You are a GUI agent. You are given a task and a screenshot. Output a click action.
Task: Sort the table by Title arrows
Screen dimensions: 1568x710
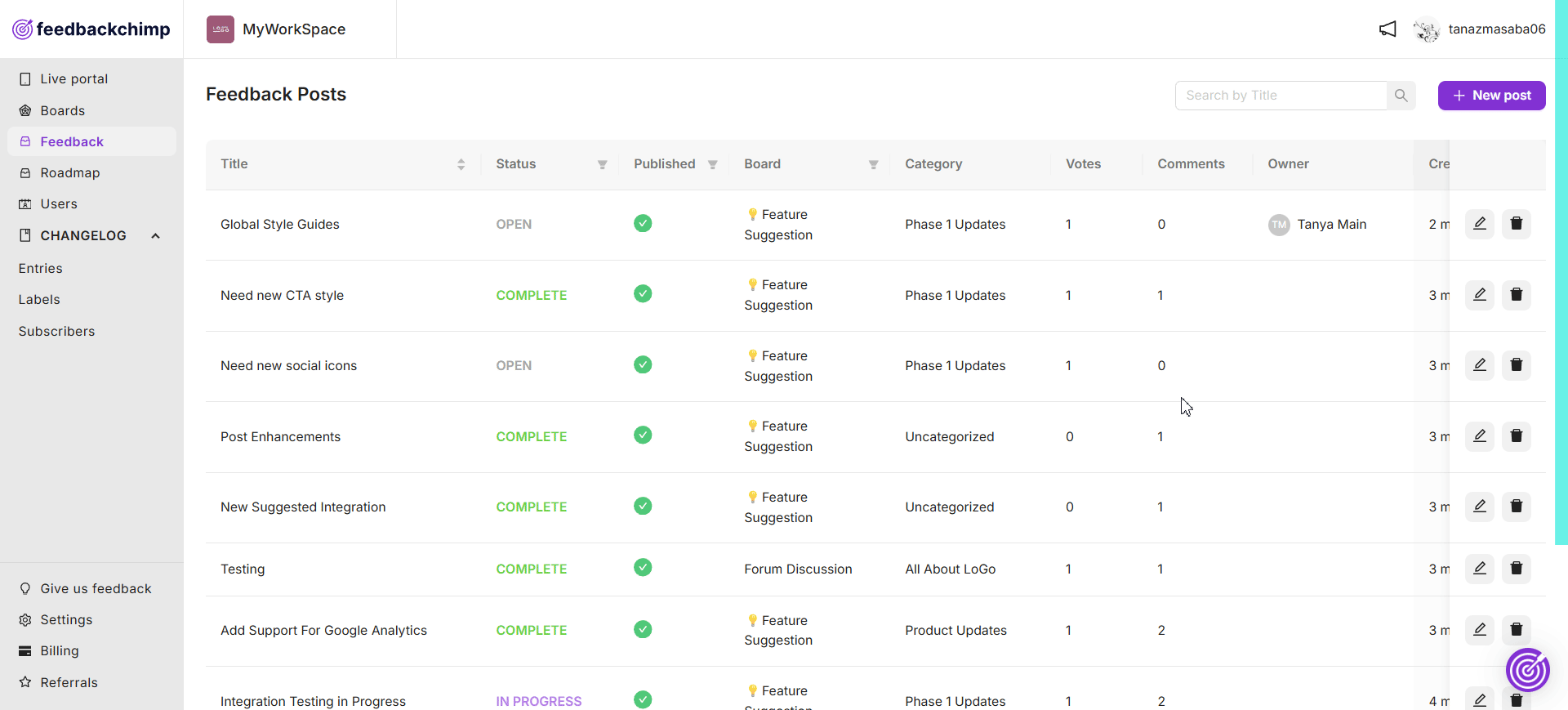point(461,164)
